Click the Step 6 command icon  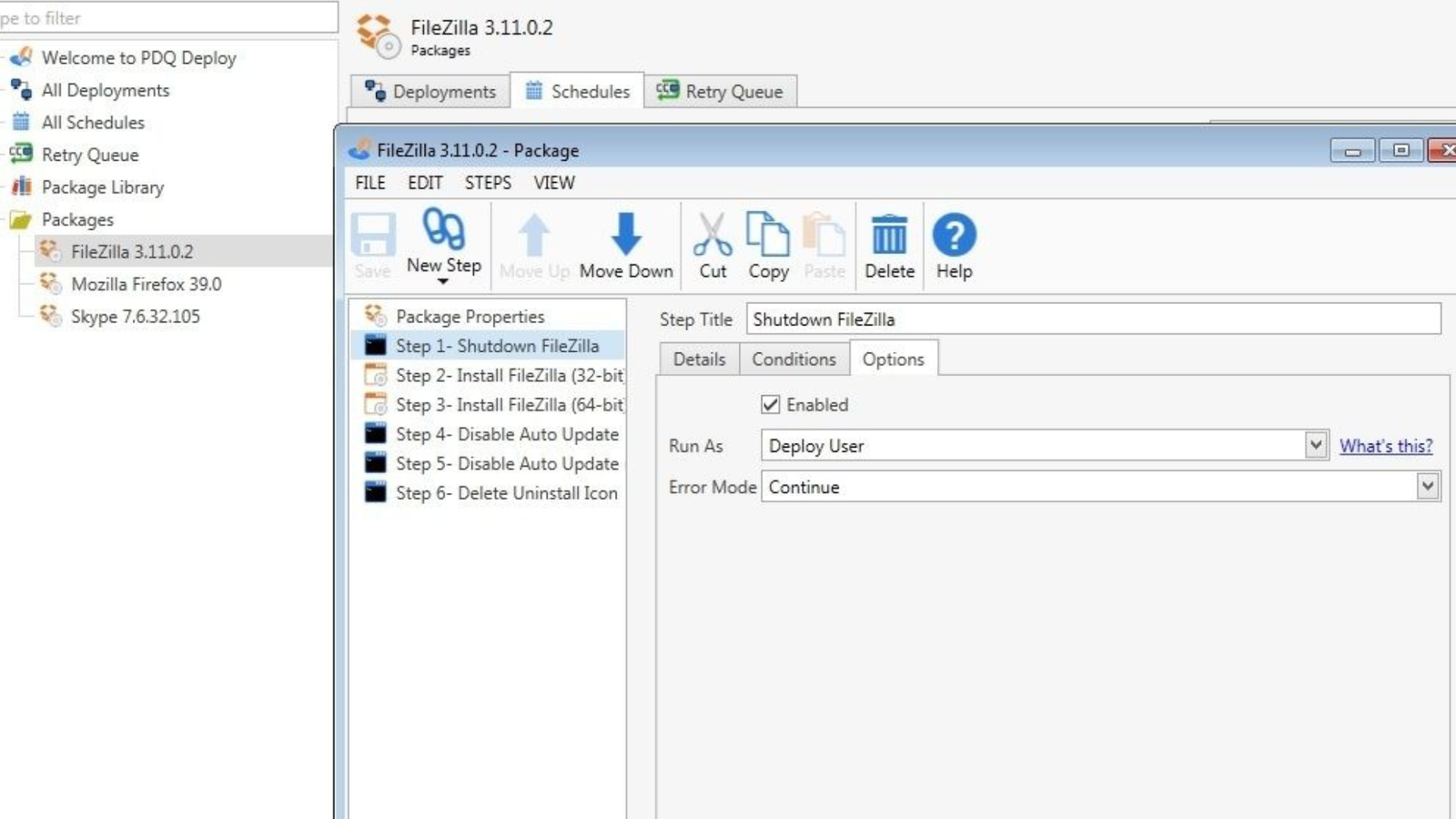376,492
